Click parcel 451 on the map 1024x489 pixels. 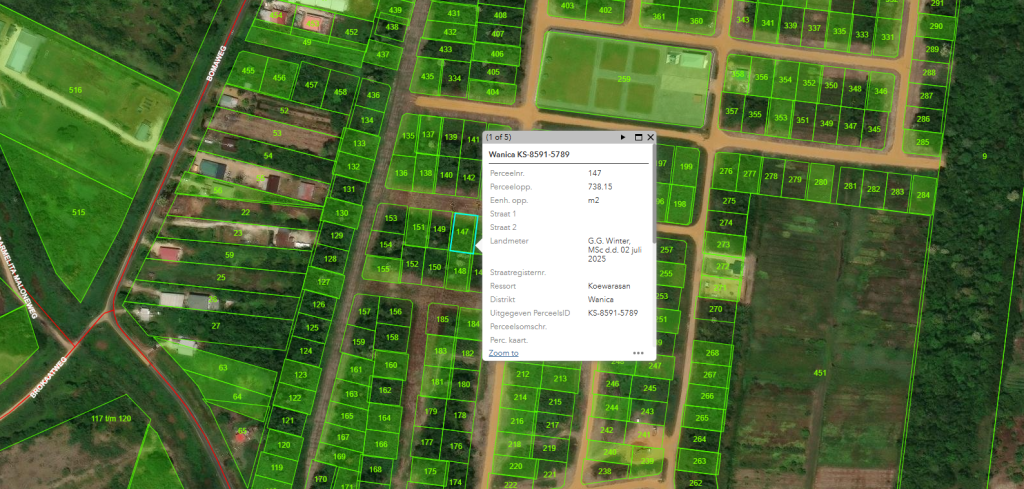pyautogui.click(x=820, y=373)
